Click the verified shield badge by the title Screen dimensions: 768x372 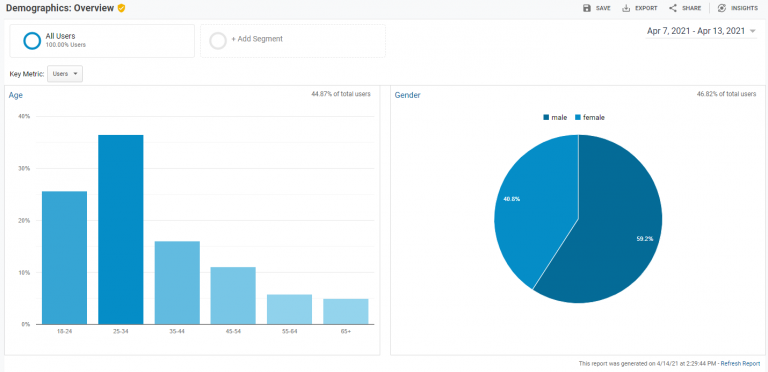tap(121, 8)
